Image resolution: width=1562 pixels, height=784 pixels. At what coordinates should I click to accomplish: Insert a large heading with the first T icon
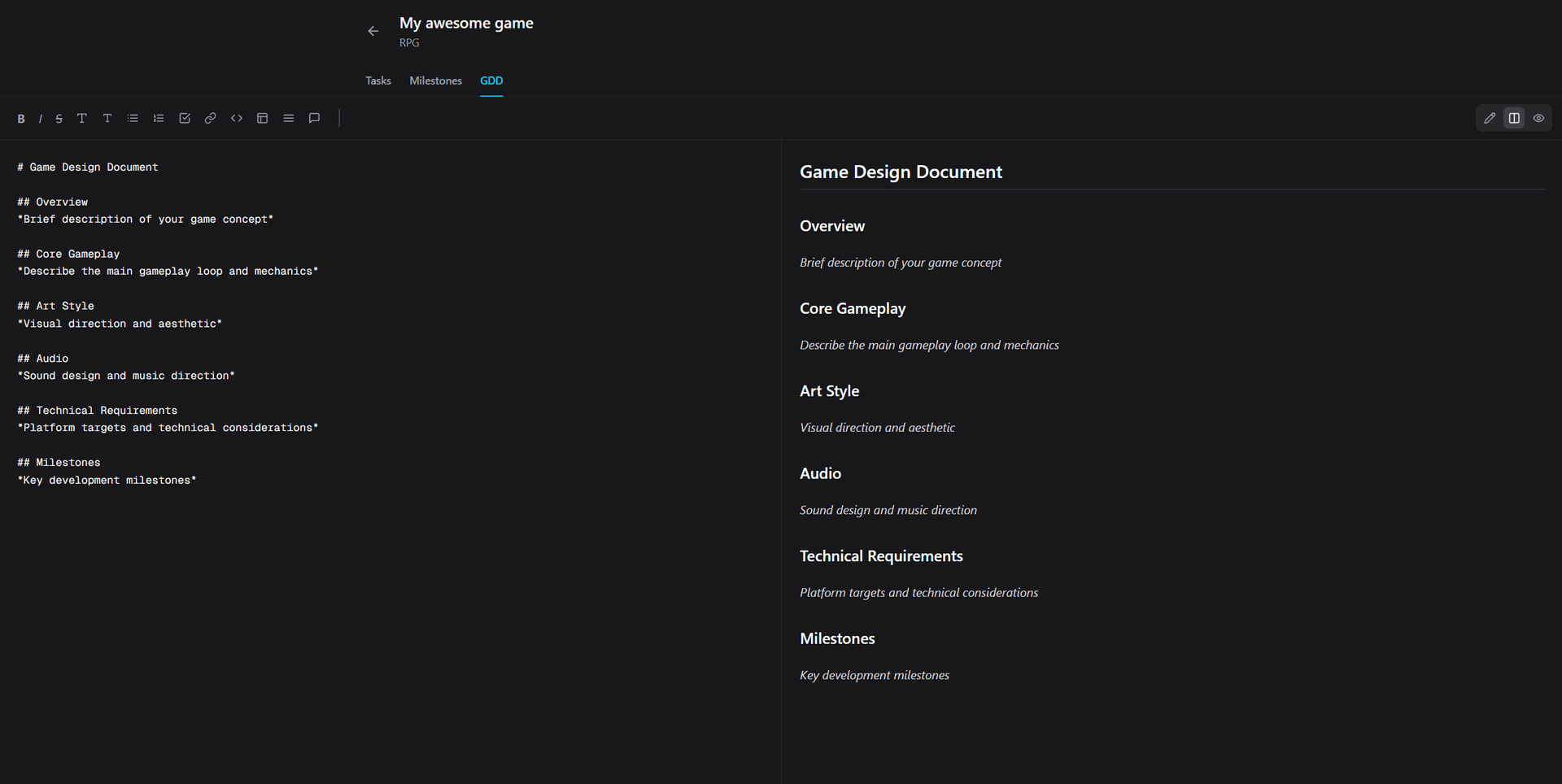[81, 119]
